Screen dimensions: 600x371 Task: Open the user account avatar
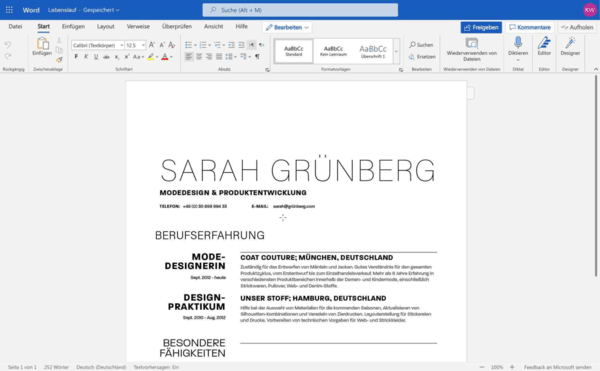[590, 10]
